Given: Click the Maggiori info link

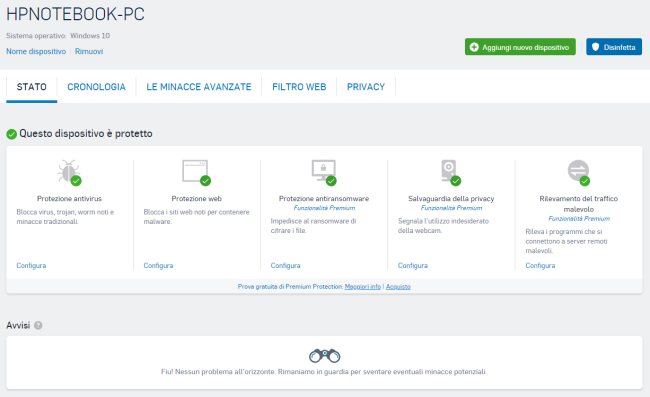Looking at the screenshot, I should click(x=363, y=286).
